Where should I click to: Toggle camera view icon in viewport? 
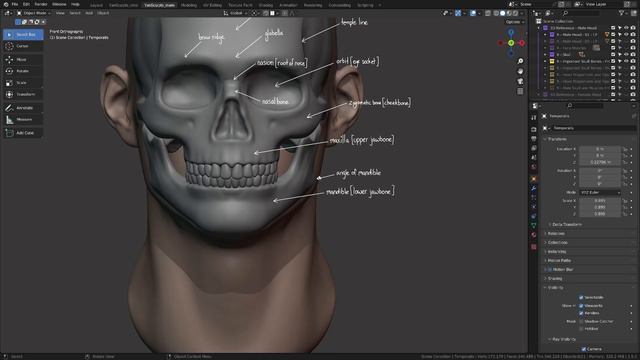(520, 82)
